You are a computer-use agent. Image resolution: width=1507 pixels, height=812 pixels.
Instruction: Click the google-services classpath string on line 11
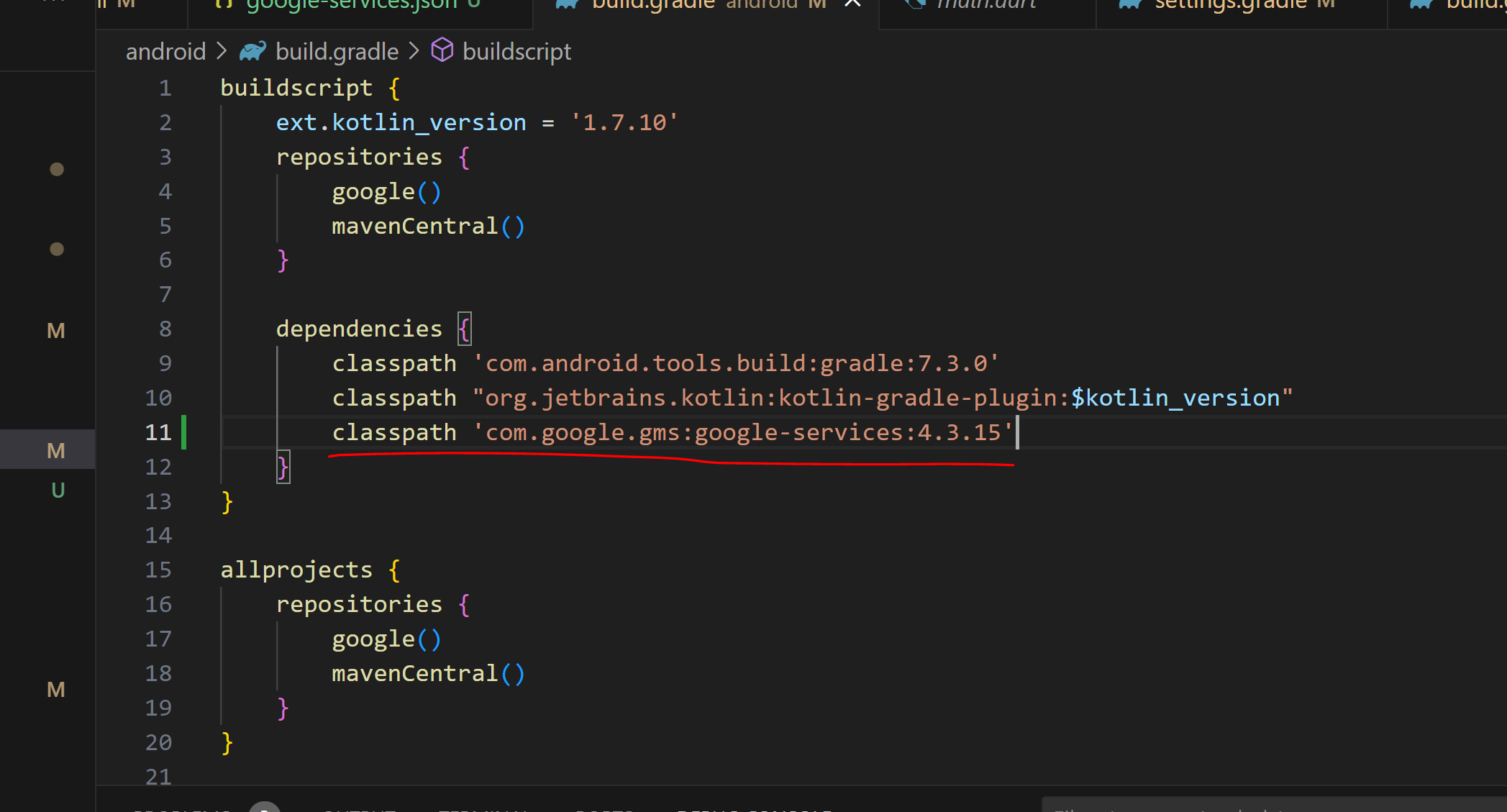[x=743, y=432]
